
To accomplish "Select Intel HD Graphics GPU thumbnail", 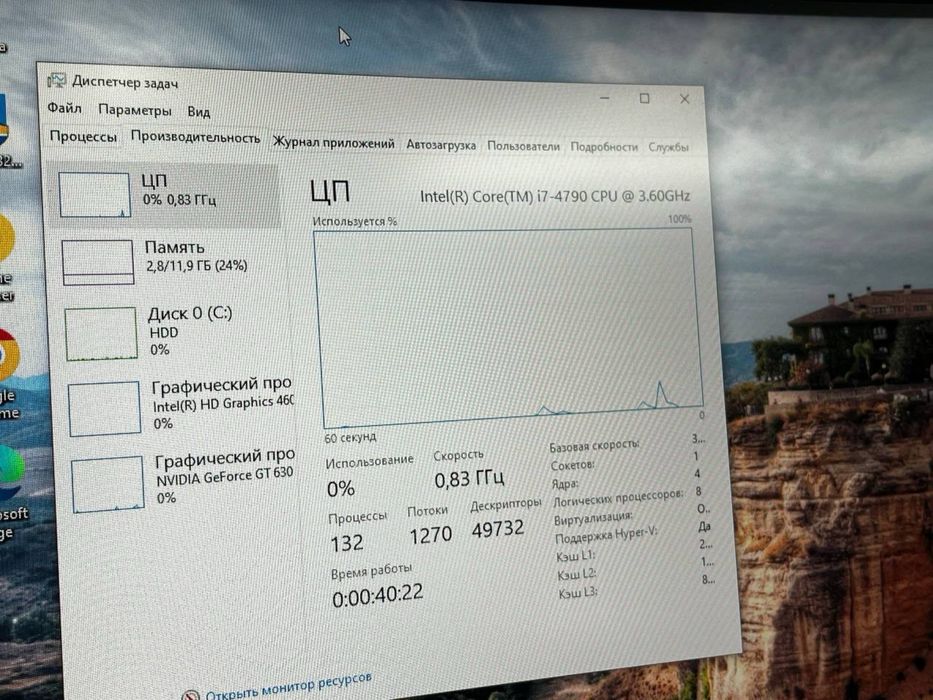I will [x=105, y=409].
